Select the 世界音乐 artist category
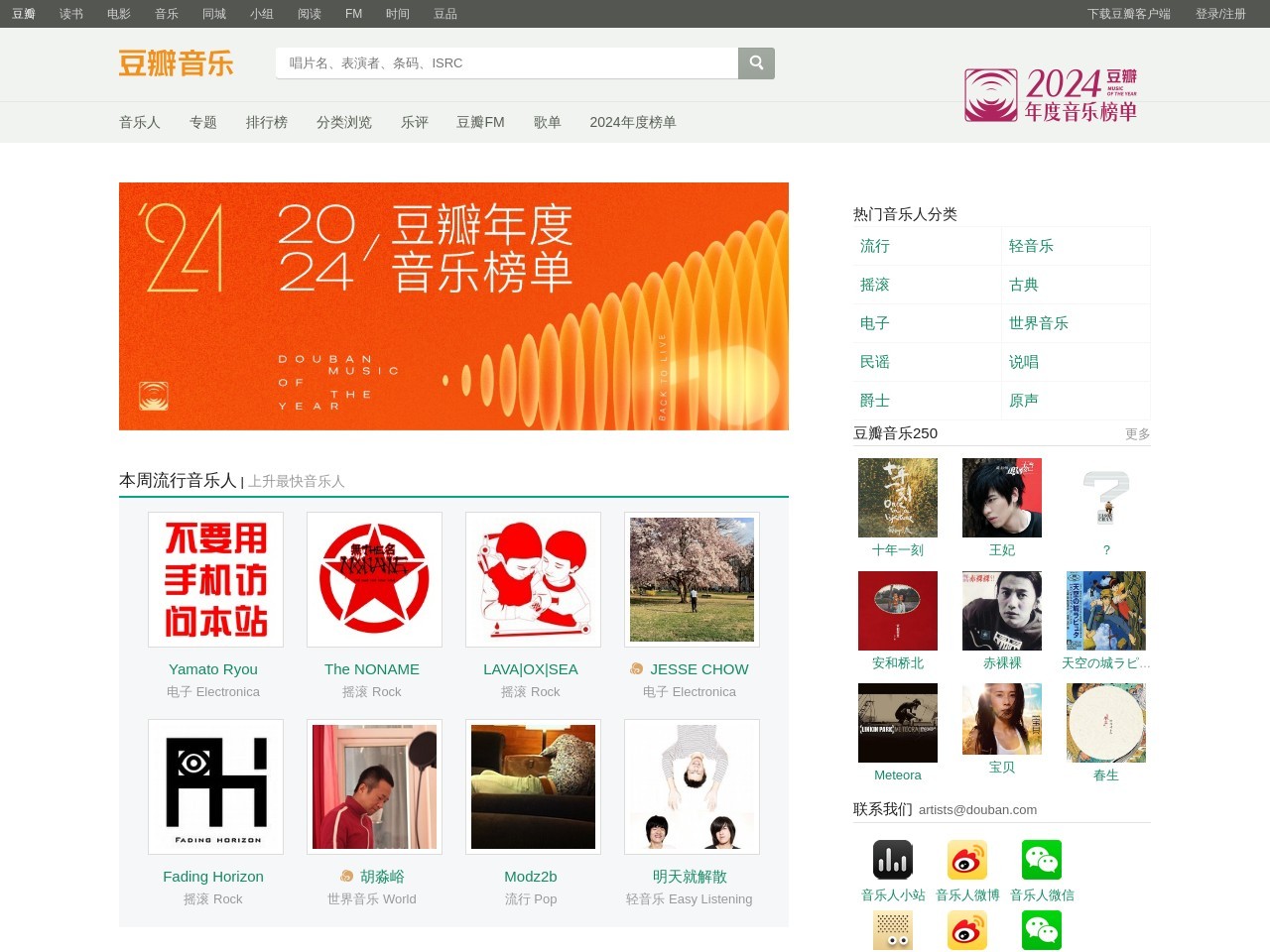Viewport: 1270px width, 952px height. tap(1039, 323)
